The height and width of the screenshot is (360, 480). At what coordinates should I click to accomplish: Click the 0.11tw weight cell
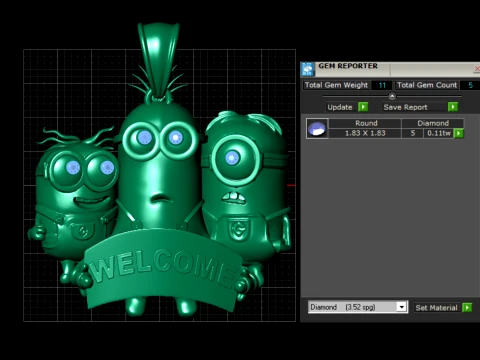(439, 133)
